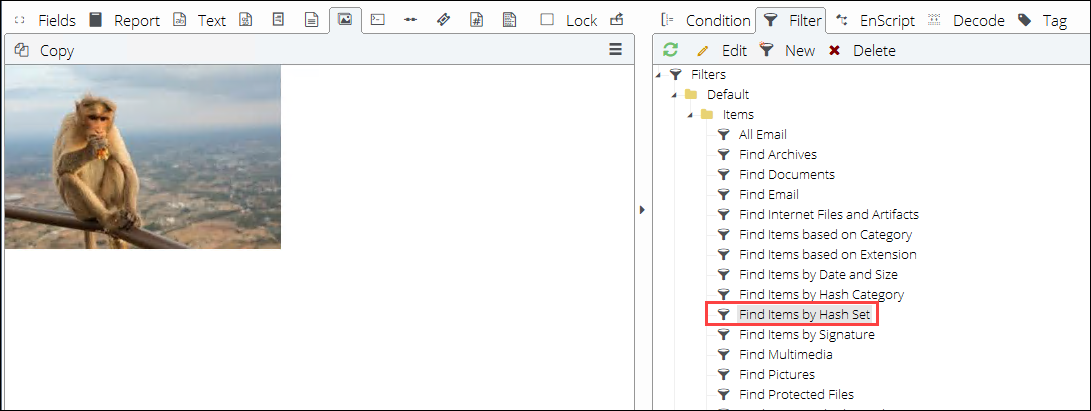Choose Find Items by Signature filter
Image resolution: width=1091 pixels, height=411 pixels.
point(807,335)
